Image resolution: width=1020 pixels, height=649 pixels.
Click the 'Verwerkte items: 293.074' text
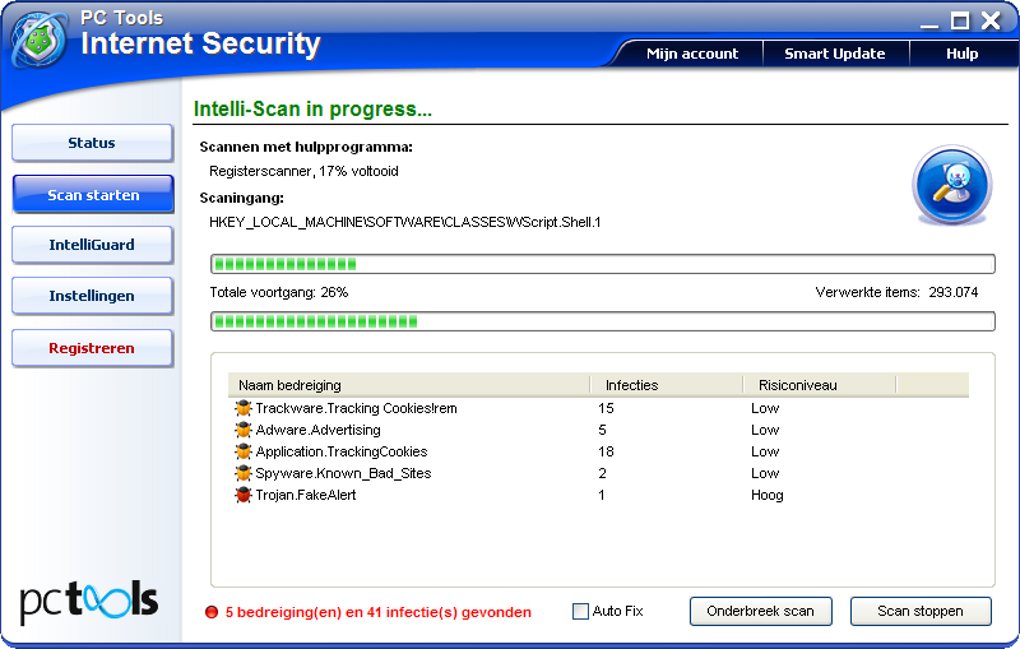click(x=896, y=293)
